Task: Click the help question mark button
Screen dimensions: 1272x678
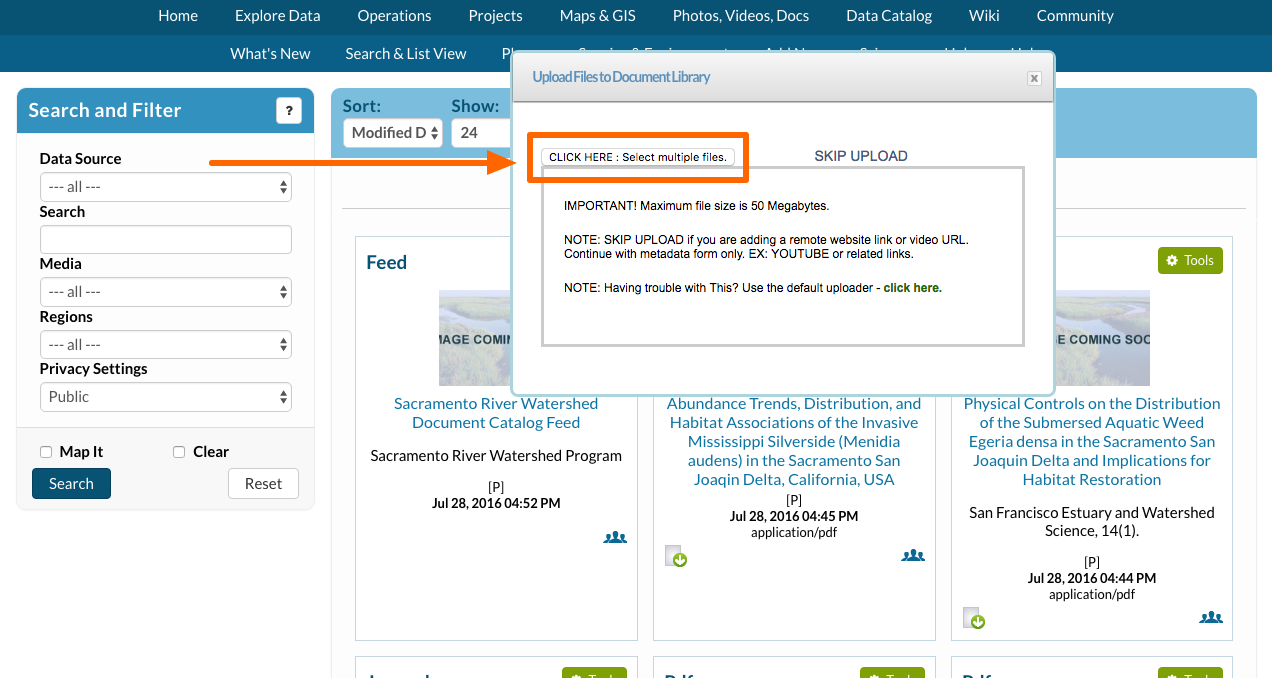Action: 288,111
